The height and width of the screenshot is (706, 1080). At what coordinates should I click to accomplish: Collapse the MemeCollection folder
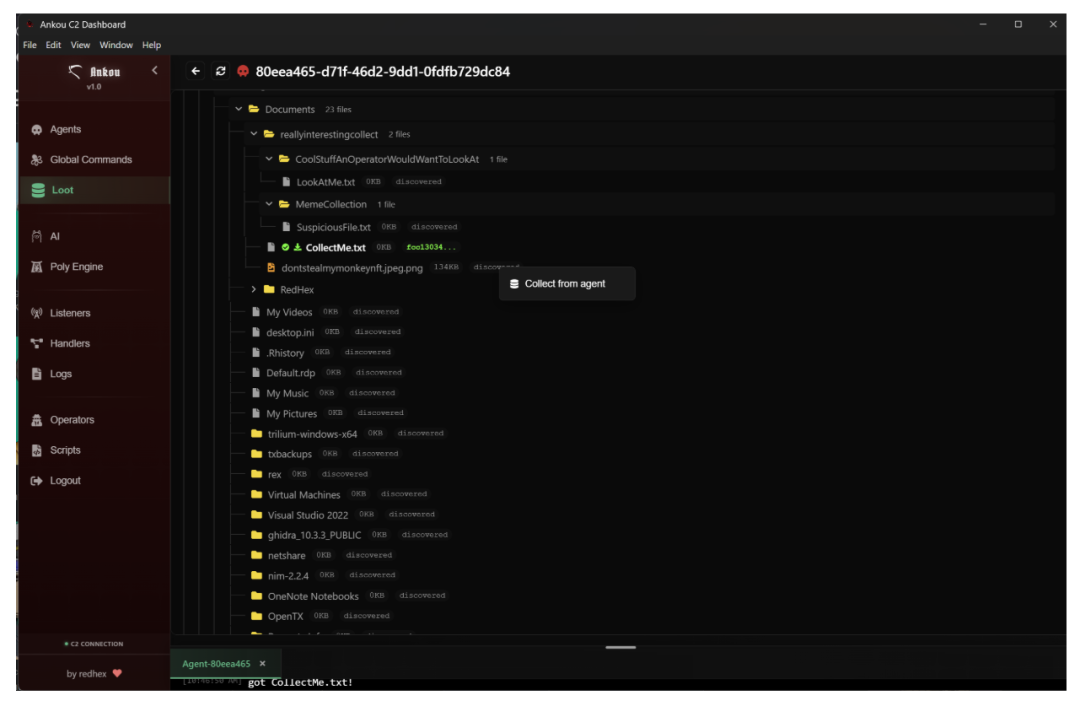tap(269, 204)
